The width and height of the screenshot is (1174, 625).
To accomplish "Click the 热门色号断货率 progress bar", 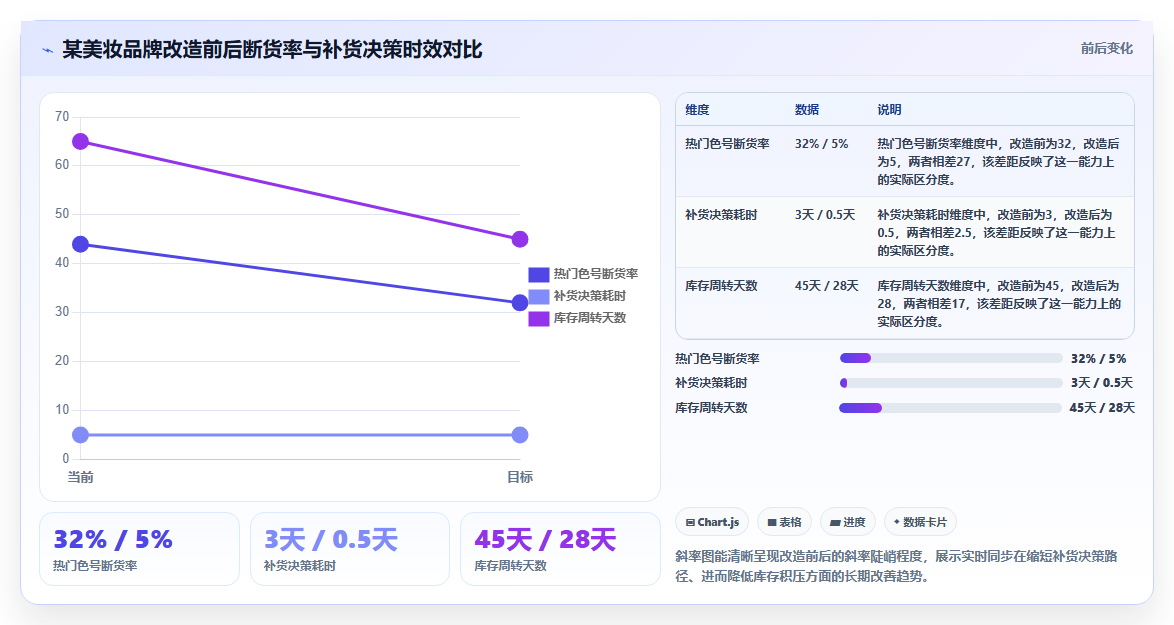I will pyautogui.click(x=951, y=359).
